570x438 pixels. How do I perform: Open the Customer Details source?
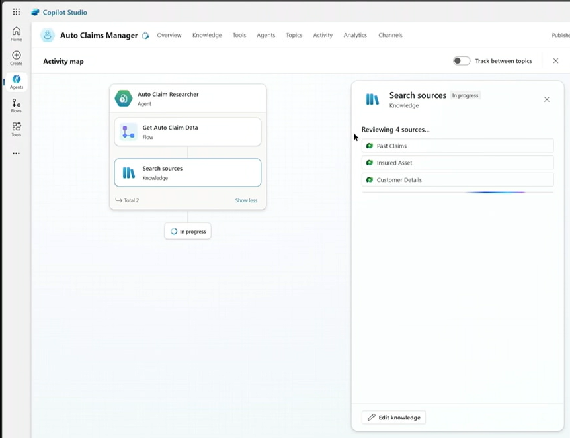coord(457,180)
